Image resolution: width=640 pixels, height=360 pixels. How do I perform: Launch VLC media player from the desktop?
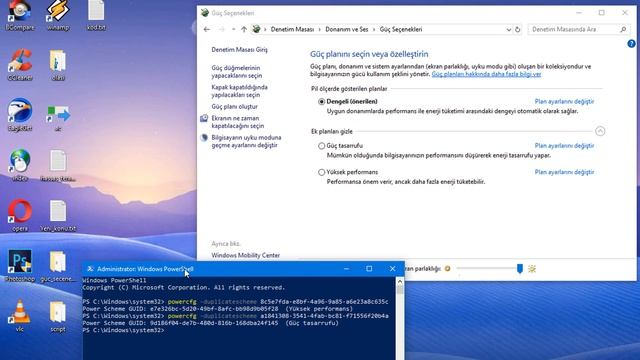tap(20, 315)
